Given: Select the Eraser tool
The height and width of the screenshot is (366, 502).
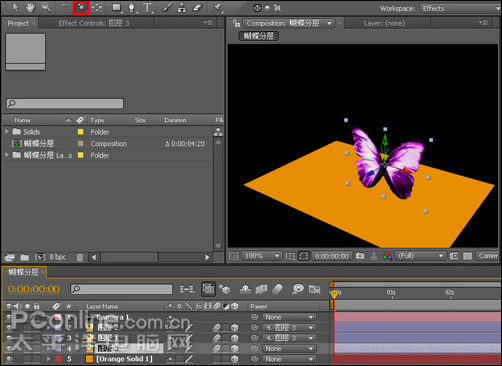Looking at the screenshot, I should (x=198, y=8).
